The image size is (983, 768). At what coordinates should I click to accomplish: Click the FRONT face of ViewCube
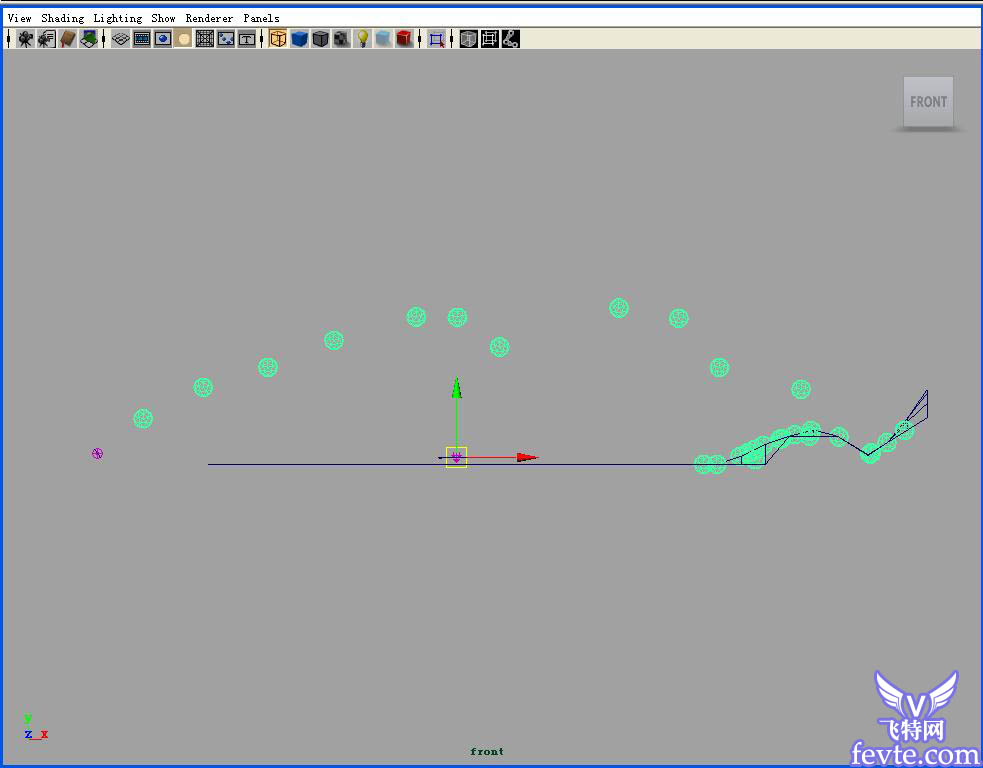(928, 102)
